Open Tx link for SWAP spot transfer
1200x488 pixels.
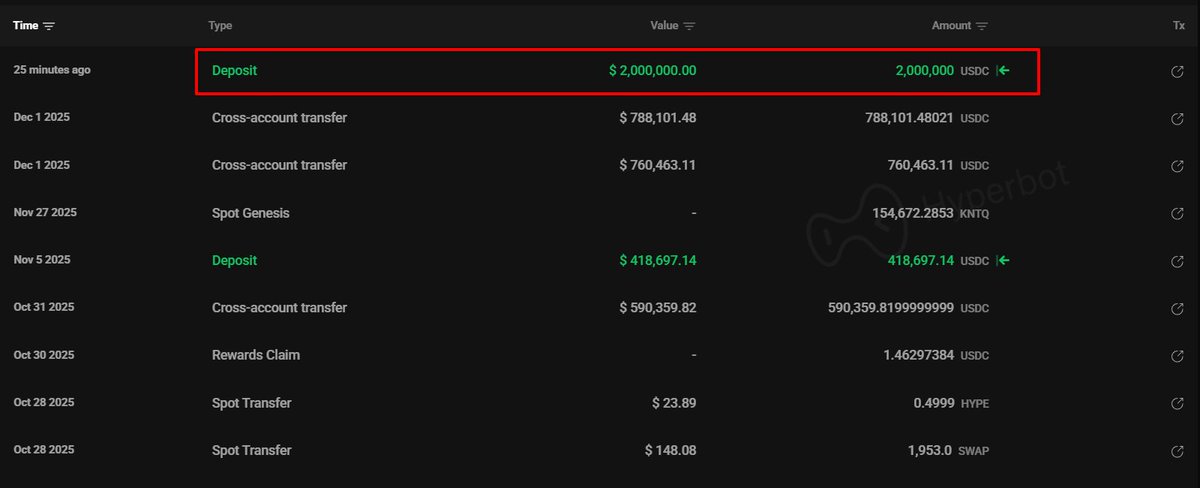1177,451
